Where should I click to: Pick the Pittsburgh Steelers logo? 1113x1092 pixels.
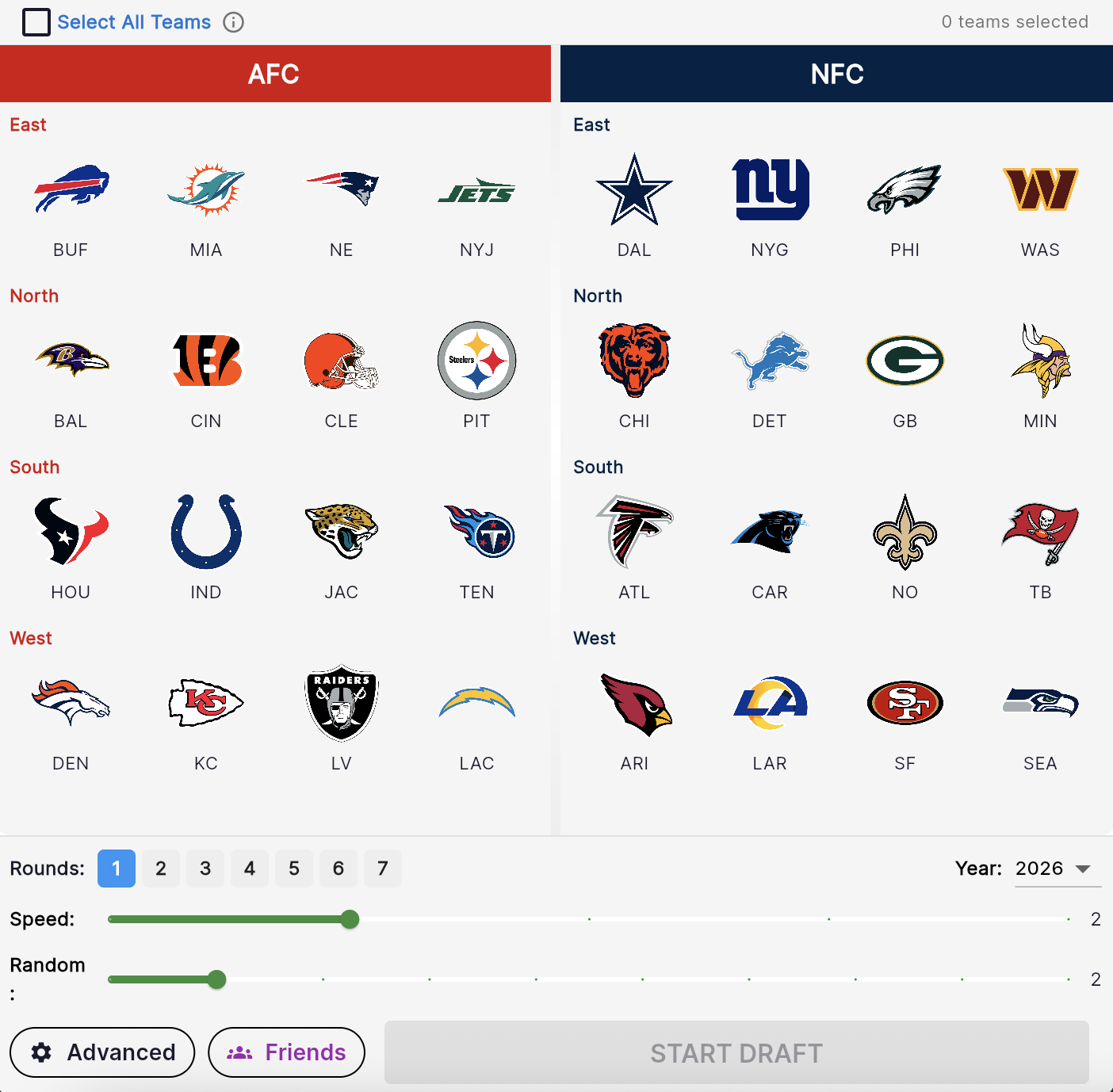pos(477,361)
